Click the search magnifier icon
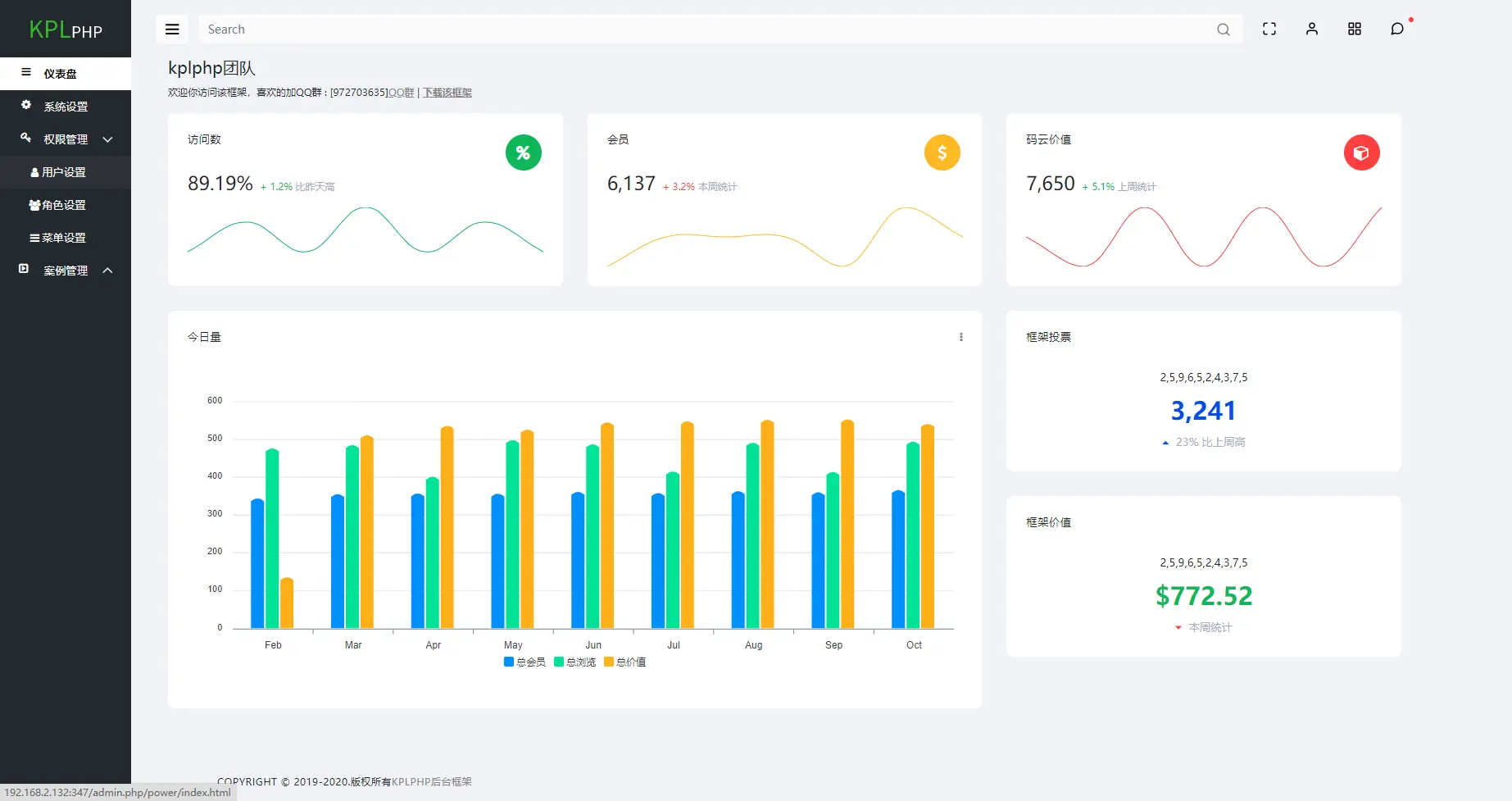The height and width of the screenshot is (801, 1512). click(1223, 30)
